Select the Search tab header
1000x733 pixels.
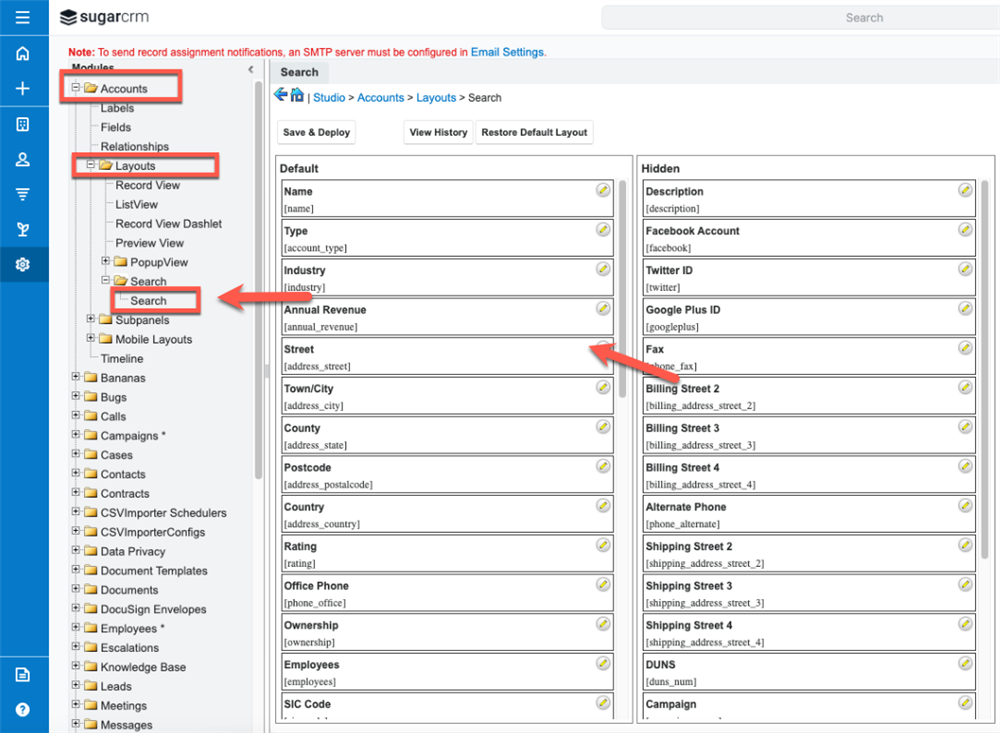tap(299, 72)
